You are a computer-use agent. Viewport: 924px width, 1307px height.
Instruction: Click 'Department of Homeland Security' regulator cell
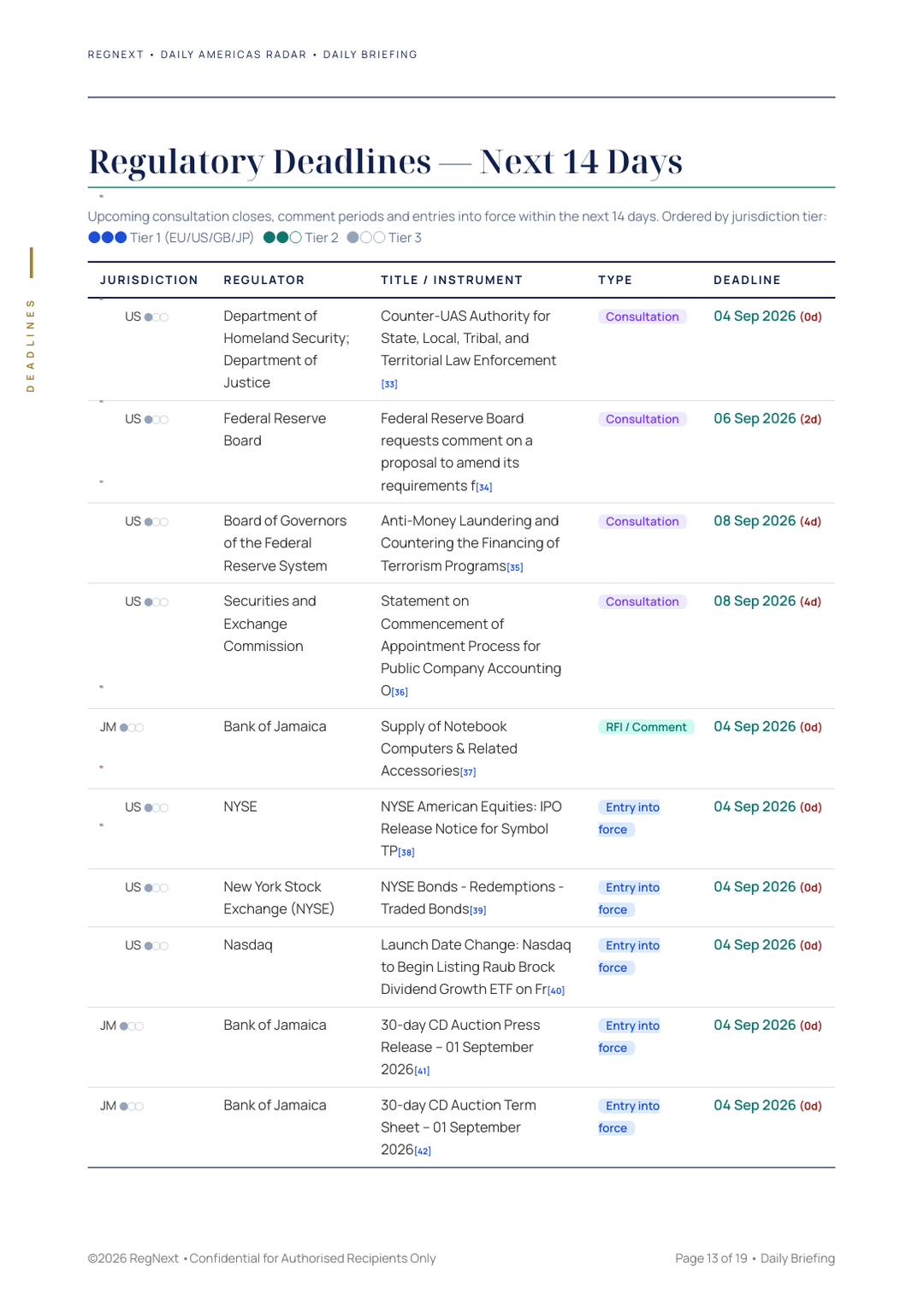click(287, 350)
